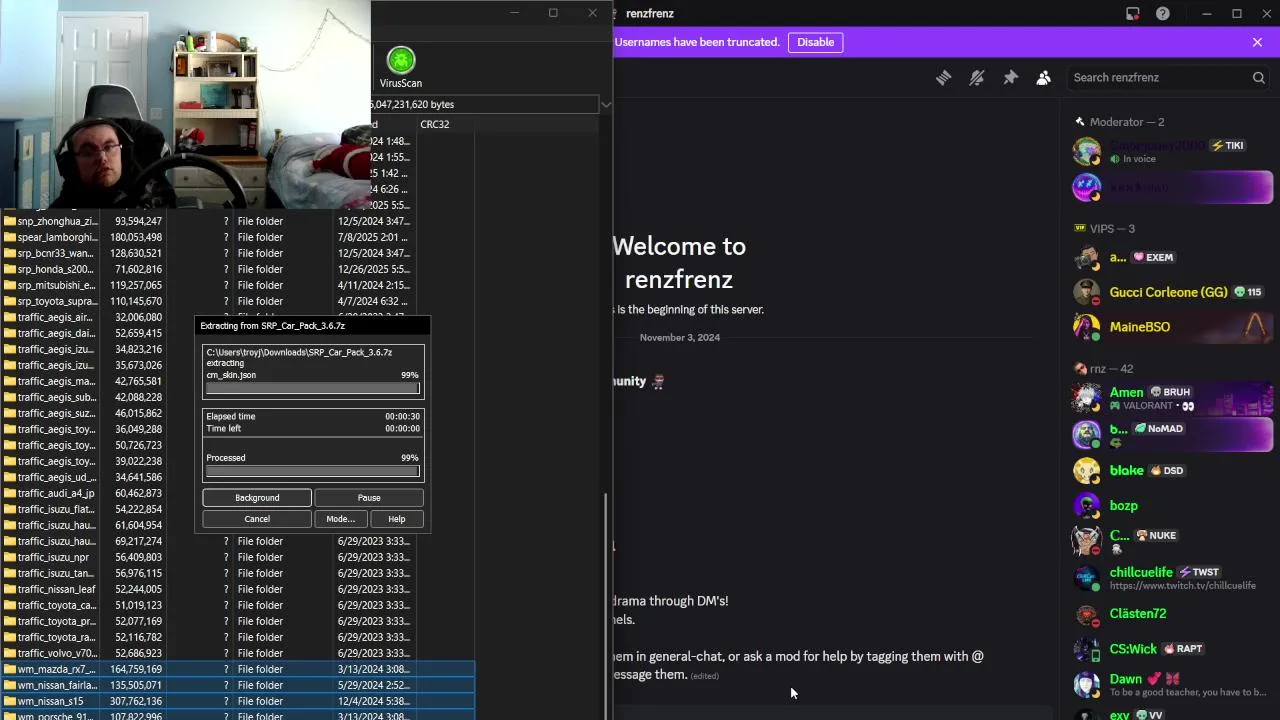Select traffic_isuzu_npr folder row
Screen dimensions: 1280x720
pyautogui.click(x=237, y=557)
